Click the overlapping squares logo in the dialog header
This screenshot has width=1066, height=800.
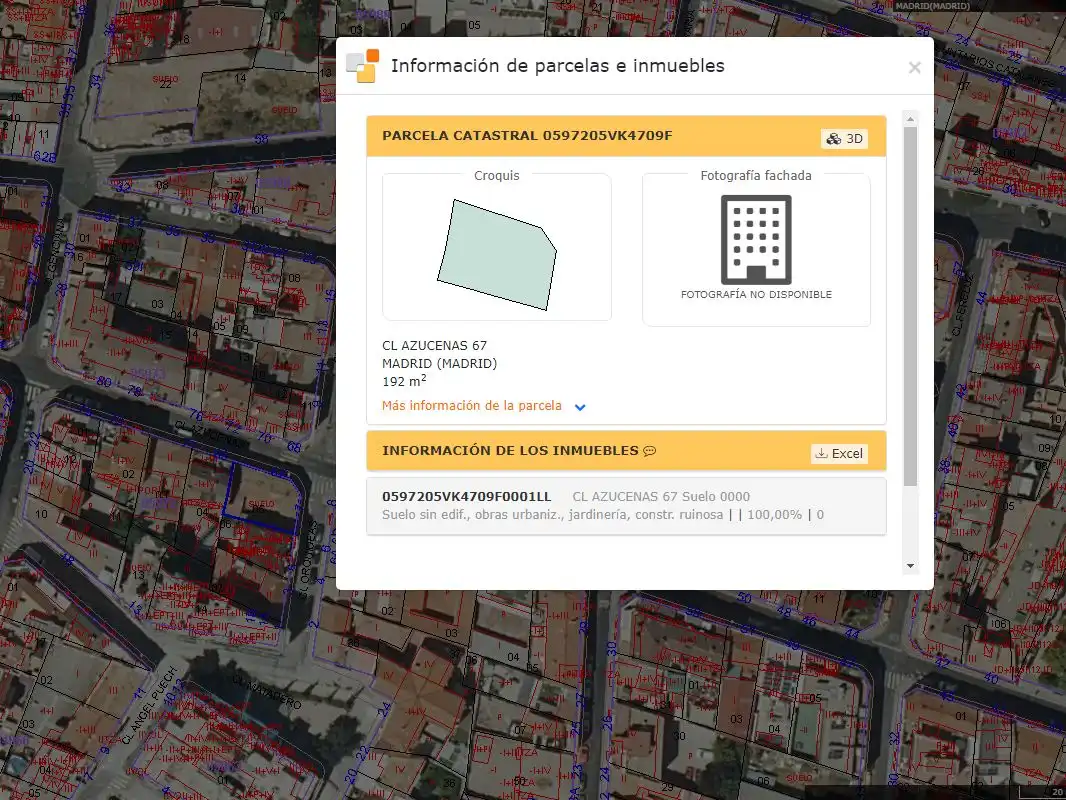point(362,66)
